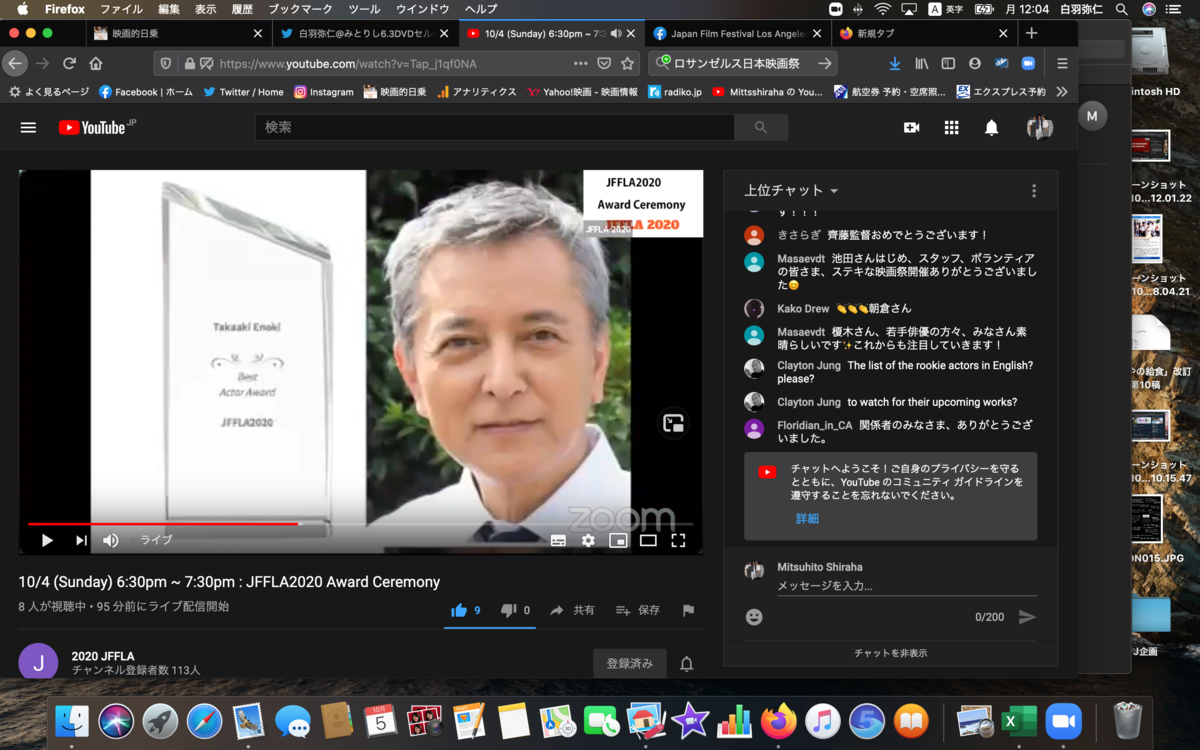
Task: Switch to the 映画的日乗 browser tab
Action: [177, 33]
